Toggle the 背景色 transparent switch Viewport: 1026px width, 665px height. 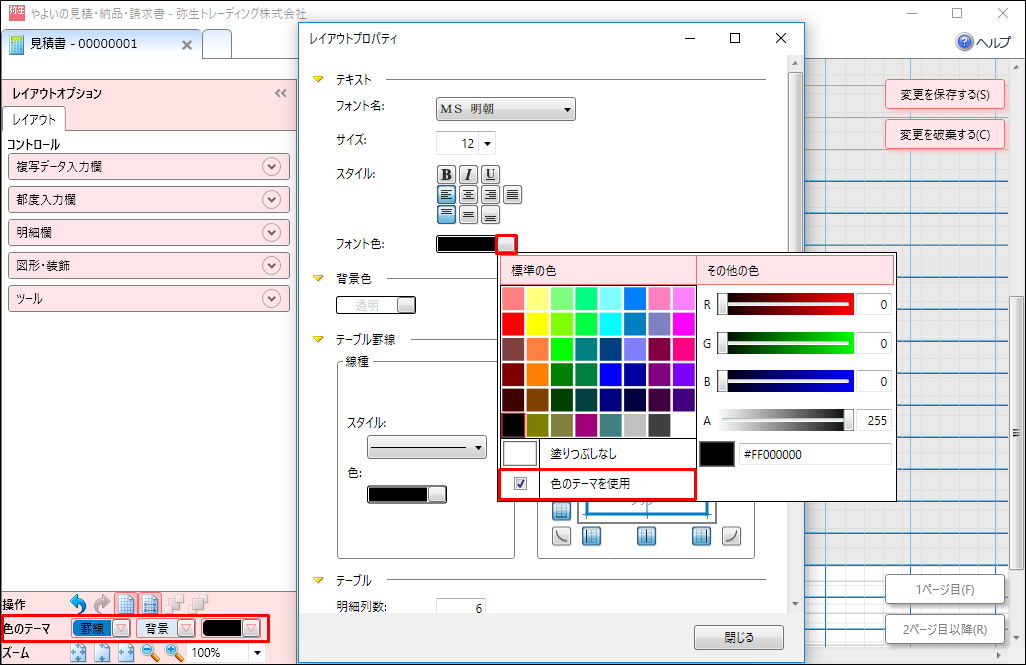tap(376, 305)
